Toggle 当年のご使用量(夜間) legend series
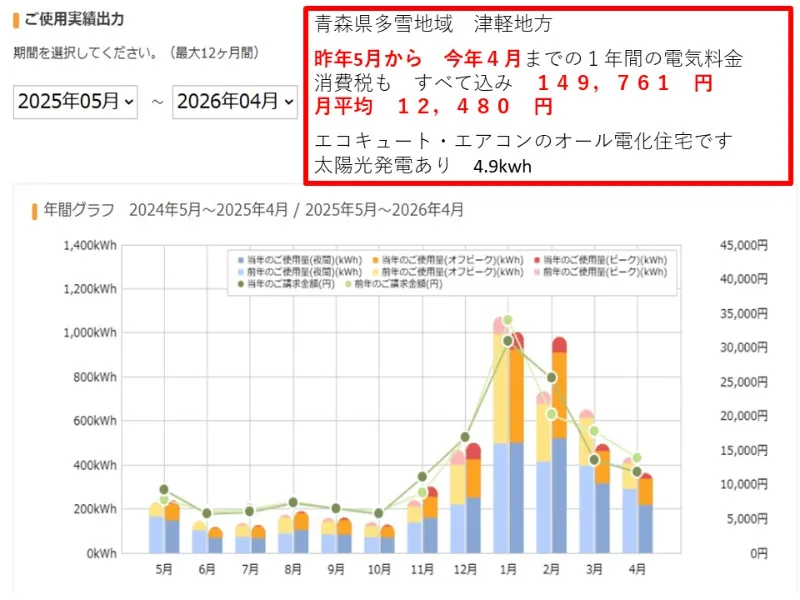The width and height of the screenshot is (800, 600). (296, 258)
